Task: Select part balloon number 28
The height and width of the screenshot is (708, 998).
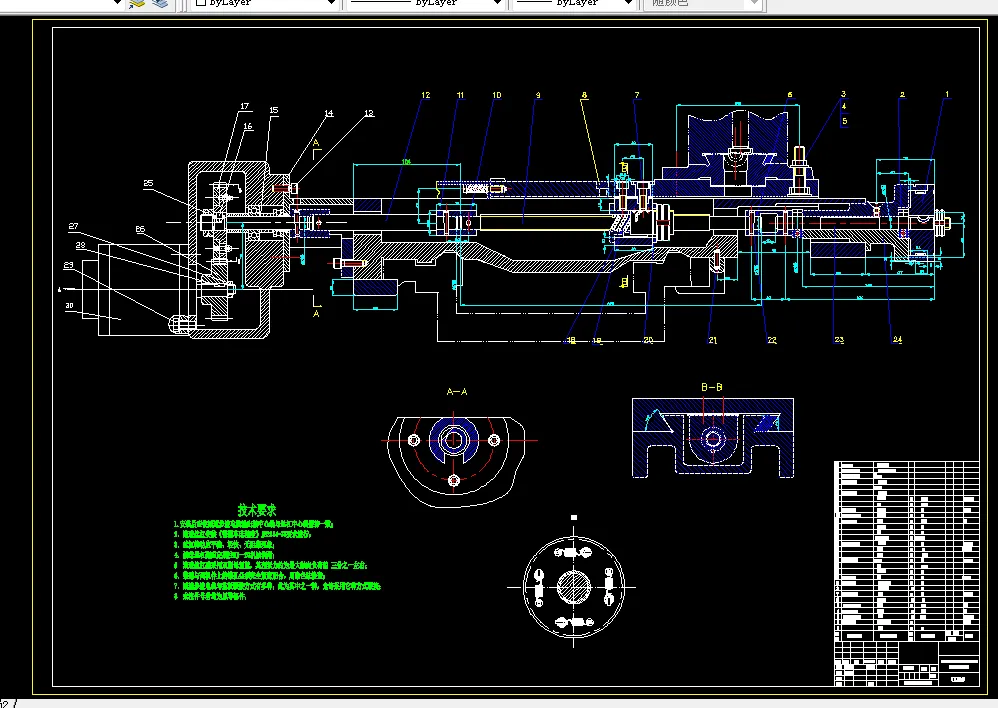Action: coord(80,245)
